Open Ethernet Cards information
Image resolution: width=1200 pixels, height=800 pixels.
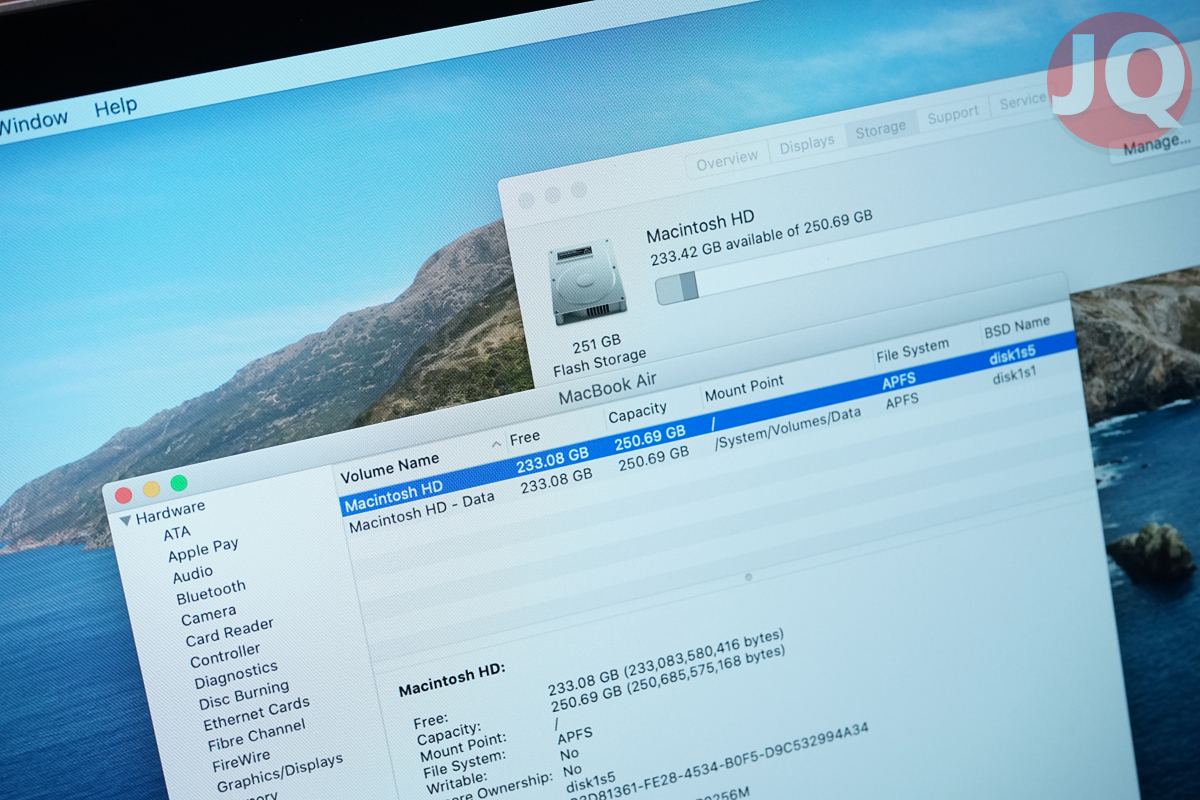point(257,714)
